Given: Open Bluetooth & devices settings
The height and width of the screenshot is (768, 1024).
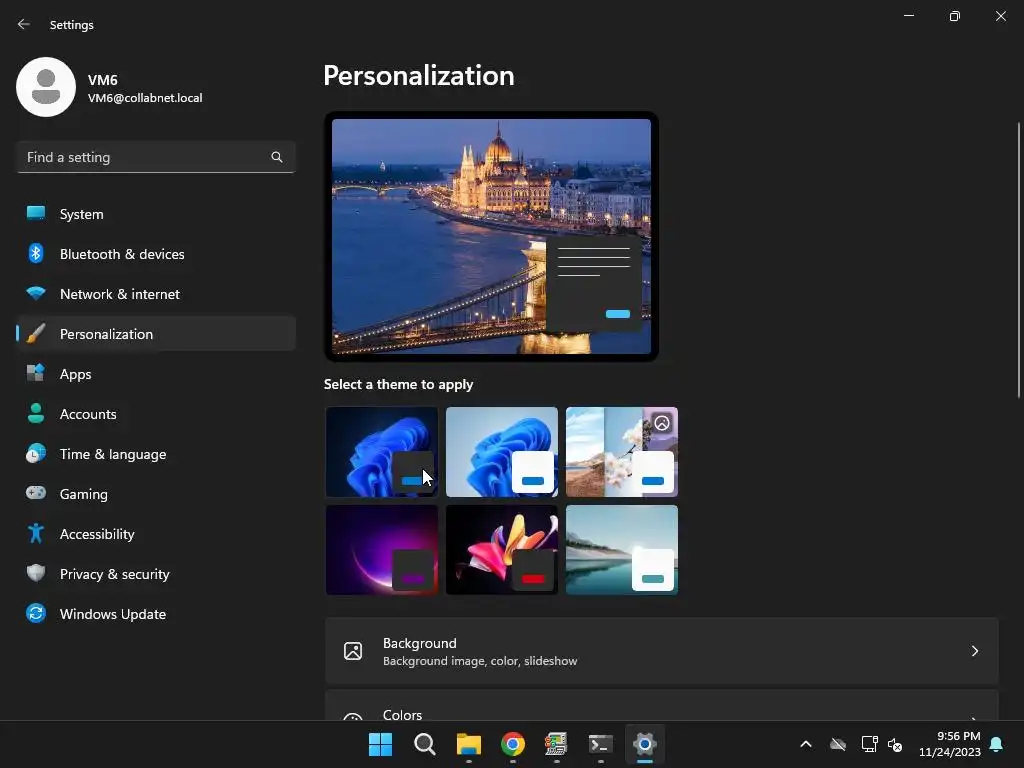Looking at the screenshot, I should coord(156,253).
